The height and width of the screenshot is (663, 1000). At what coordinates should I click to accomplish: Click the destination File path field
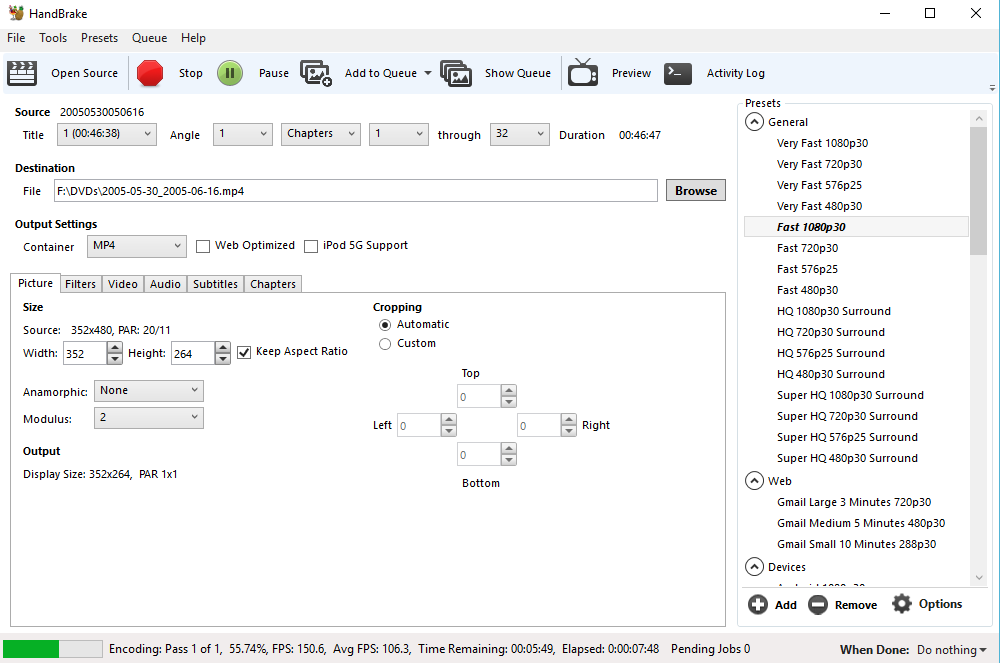(356, 191)
